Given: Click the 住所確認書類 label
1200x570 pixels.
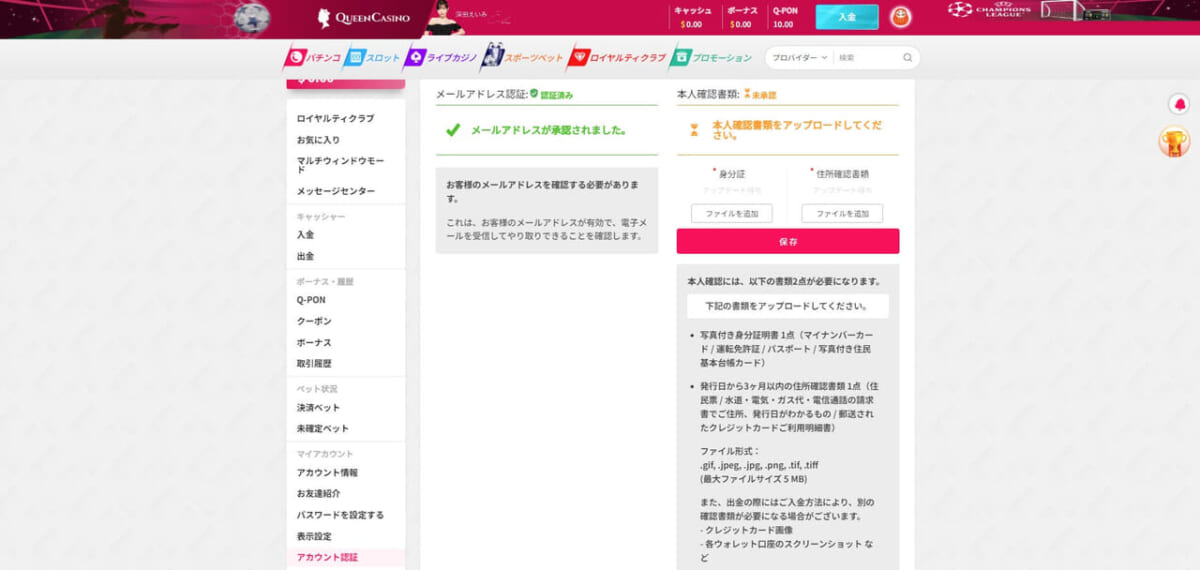Looking at the screenshot, I should coord(842,173).
